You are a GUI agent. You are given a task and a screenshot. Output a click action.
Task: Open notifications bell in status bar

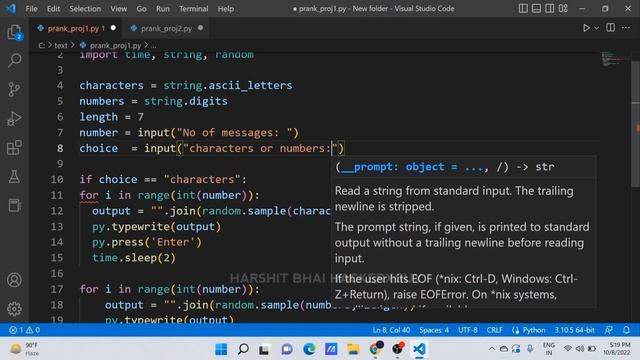[x=626, y=330]
